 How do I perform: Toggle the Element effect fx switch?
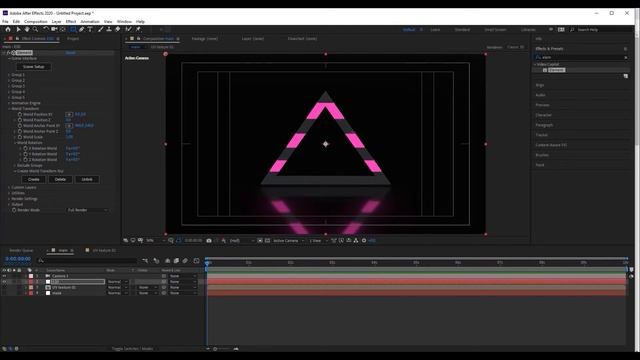pos(8,53)
